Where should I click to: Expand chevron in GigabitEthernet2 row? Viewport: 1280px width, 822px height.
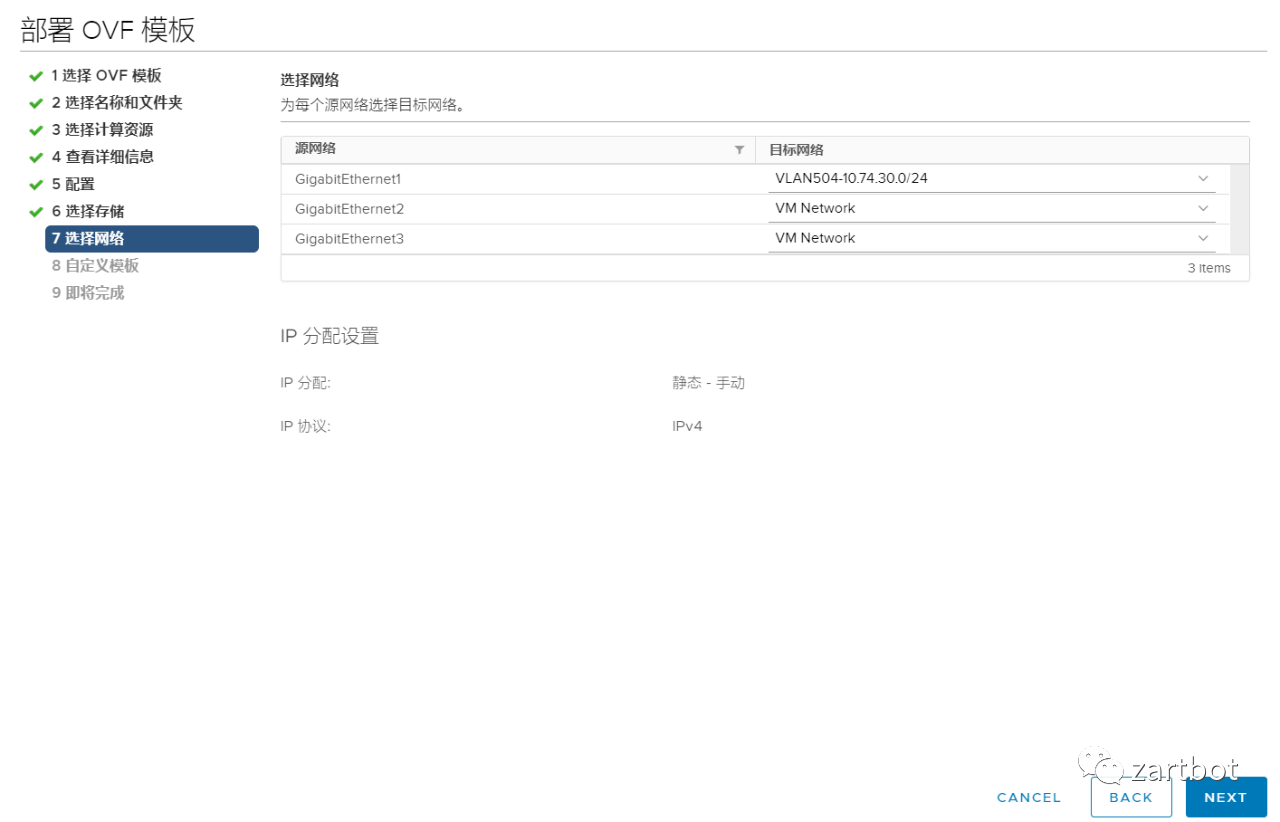point(1203,209)
